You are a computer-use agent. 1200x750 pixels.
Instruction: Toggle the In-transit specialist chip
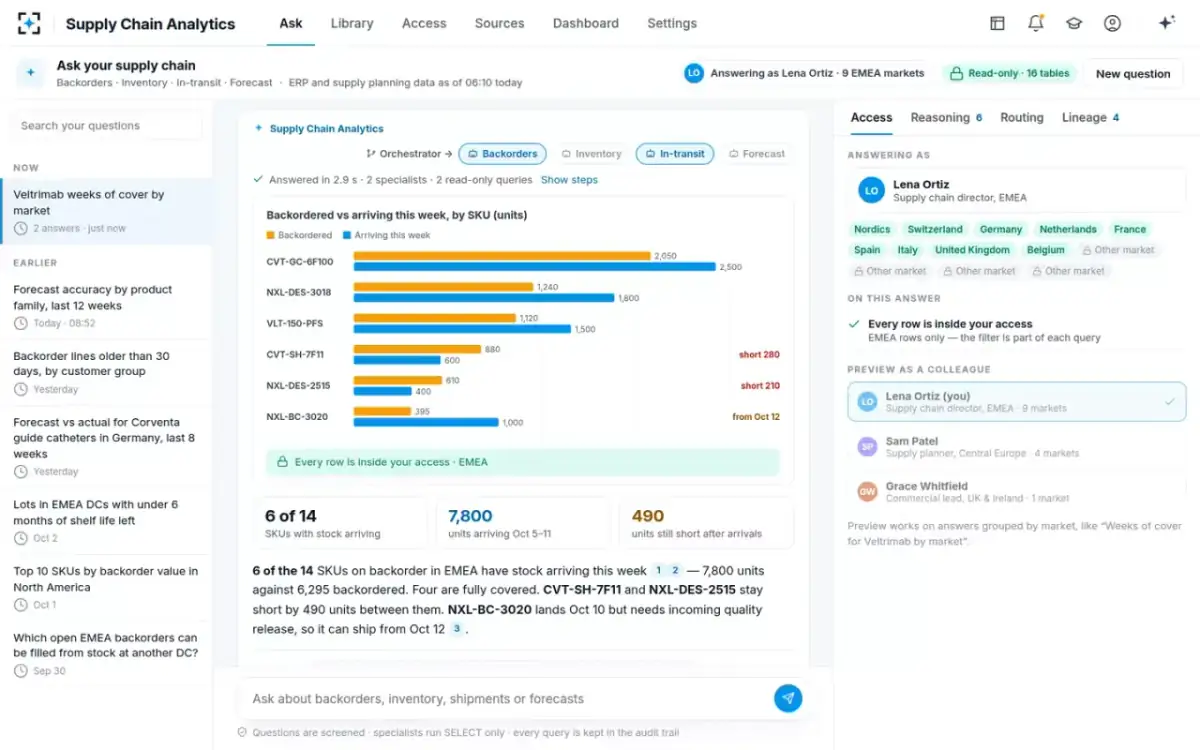[x=675, y=154]
